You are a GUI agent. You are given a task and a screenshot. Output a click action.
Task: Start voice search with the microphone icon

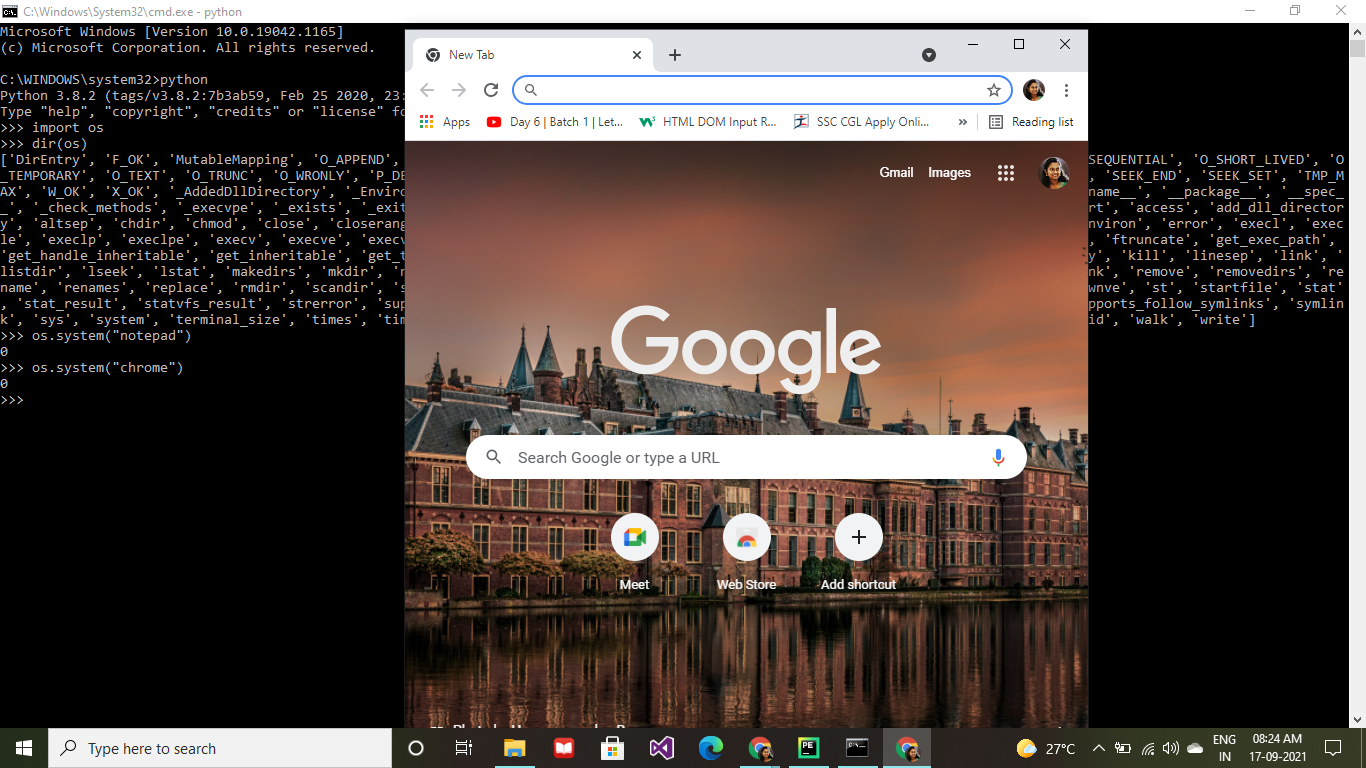(998, 457)
